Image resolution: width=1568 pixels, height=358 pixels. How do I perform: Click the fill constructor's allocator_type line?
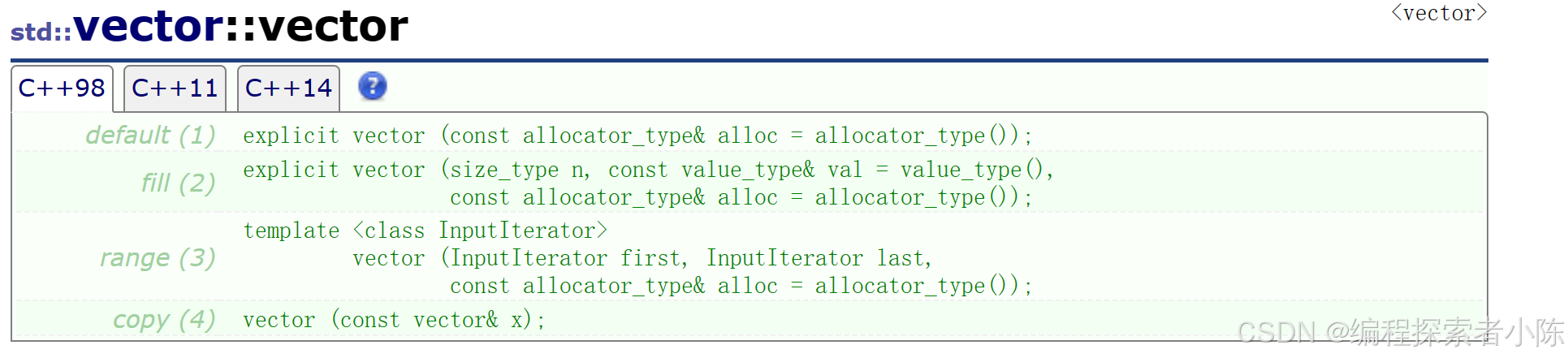pos(741,197)
